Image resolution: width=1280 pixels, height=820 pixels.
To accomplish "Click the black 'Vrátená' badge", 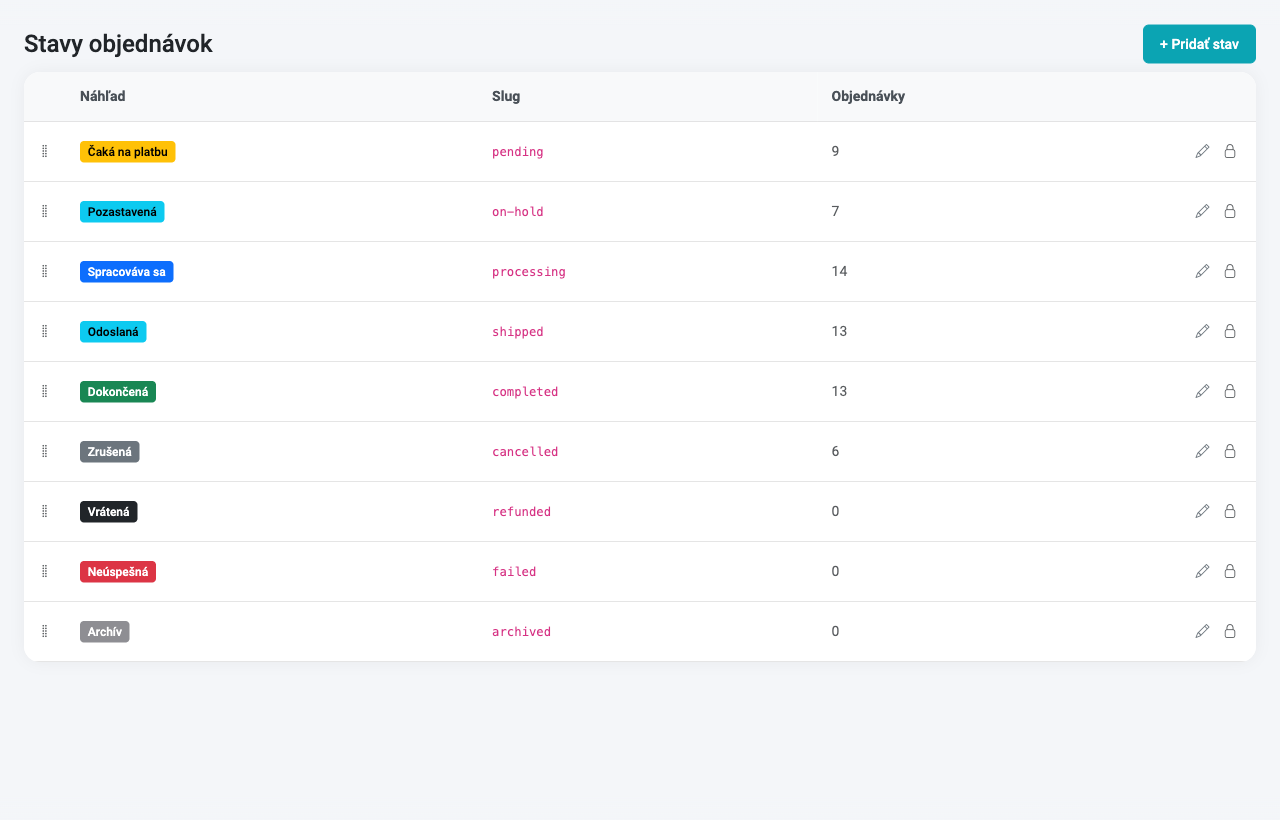I will tap(109, 511).
